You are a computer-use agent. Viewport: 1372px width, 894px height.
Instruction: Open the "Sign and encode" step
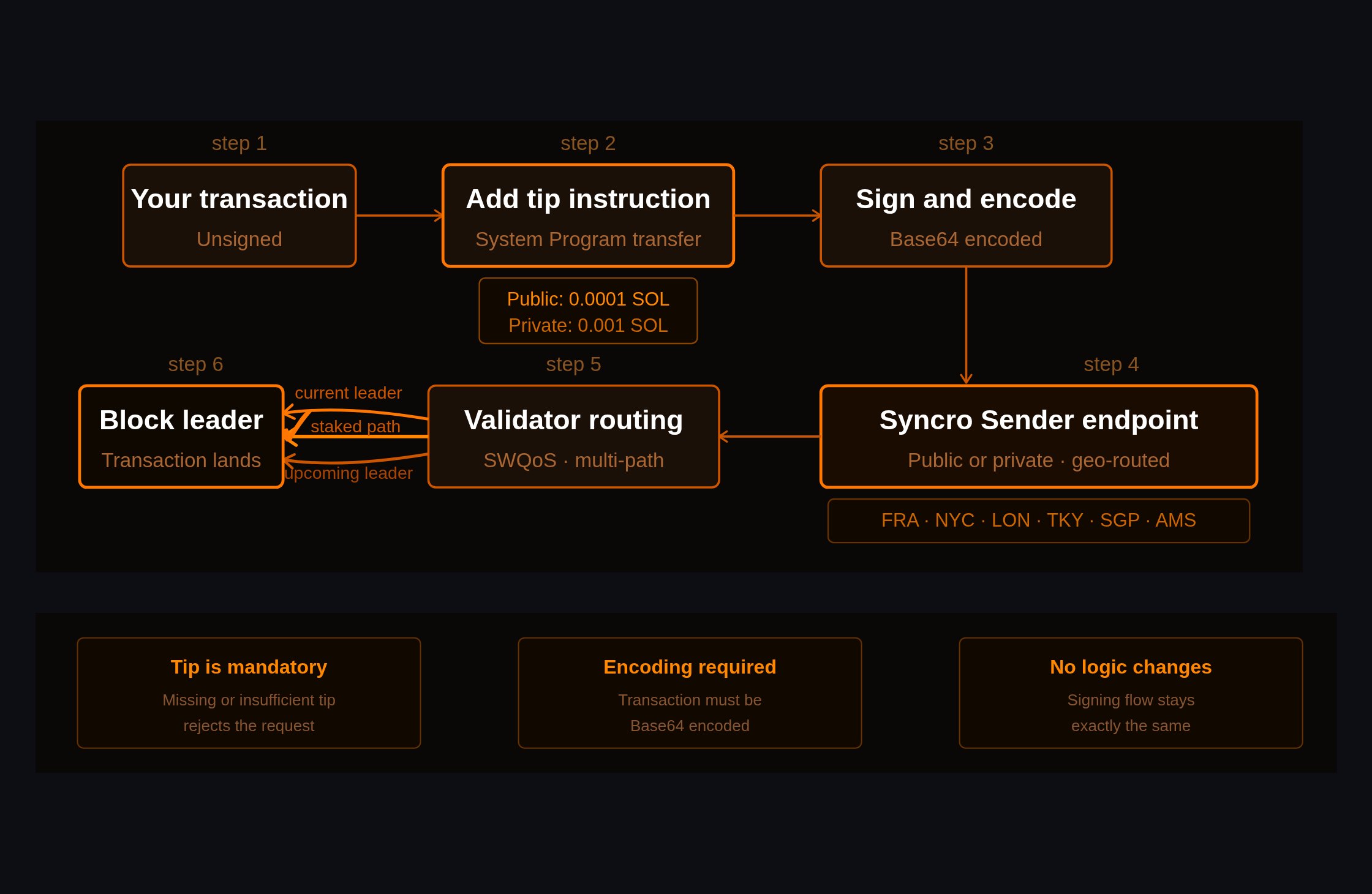(965, 215)
